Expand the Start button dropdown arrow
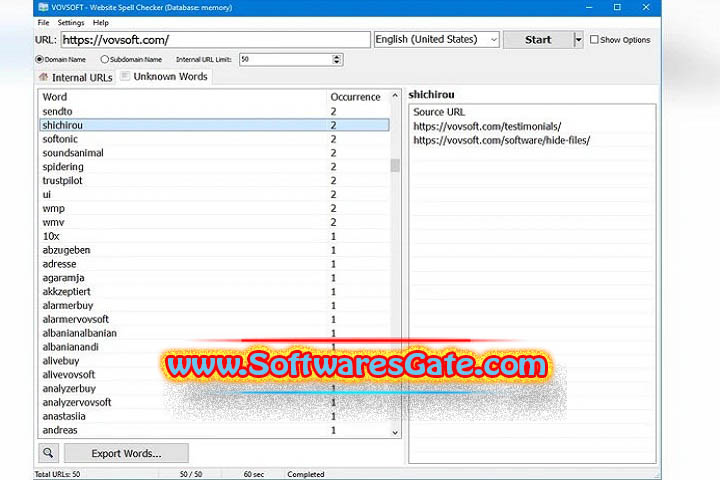720x480 pixels. 578,40
